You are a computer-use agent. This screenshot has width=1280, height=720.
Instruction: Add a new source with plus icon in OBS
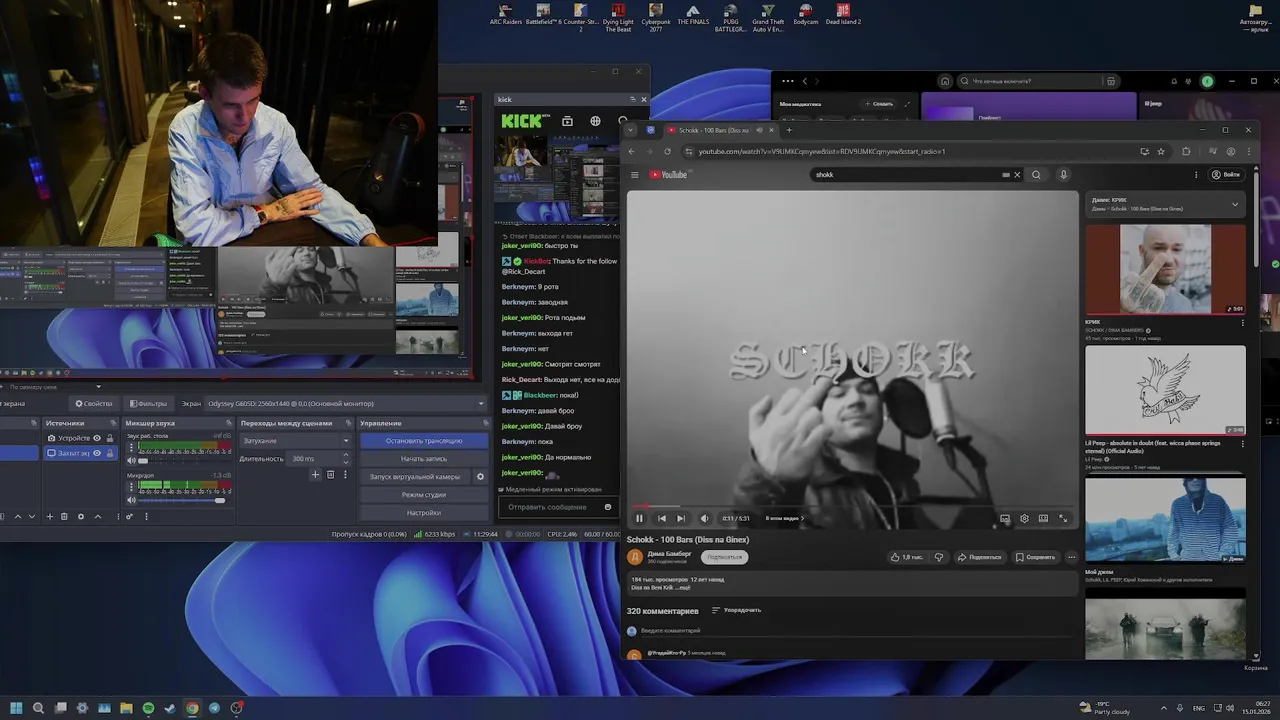point(48,517)
